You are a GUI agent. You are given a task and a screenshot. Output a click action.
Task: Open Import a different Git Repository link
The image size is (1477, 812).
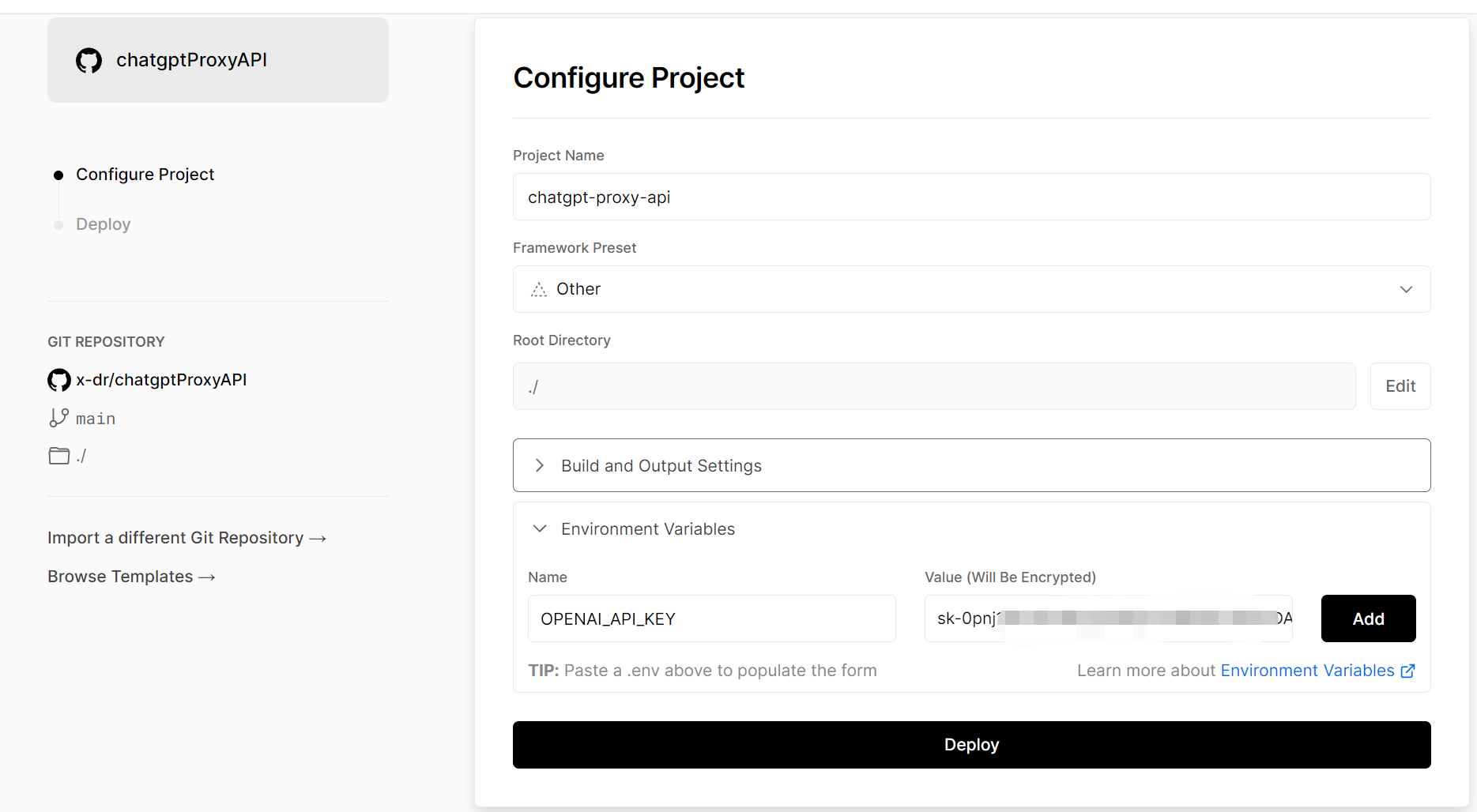(x=187, y=538)
